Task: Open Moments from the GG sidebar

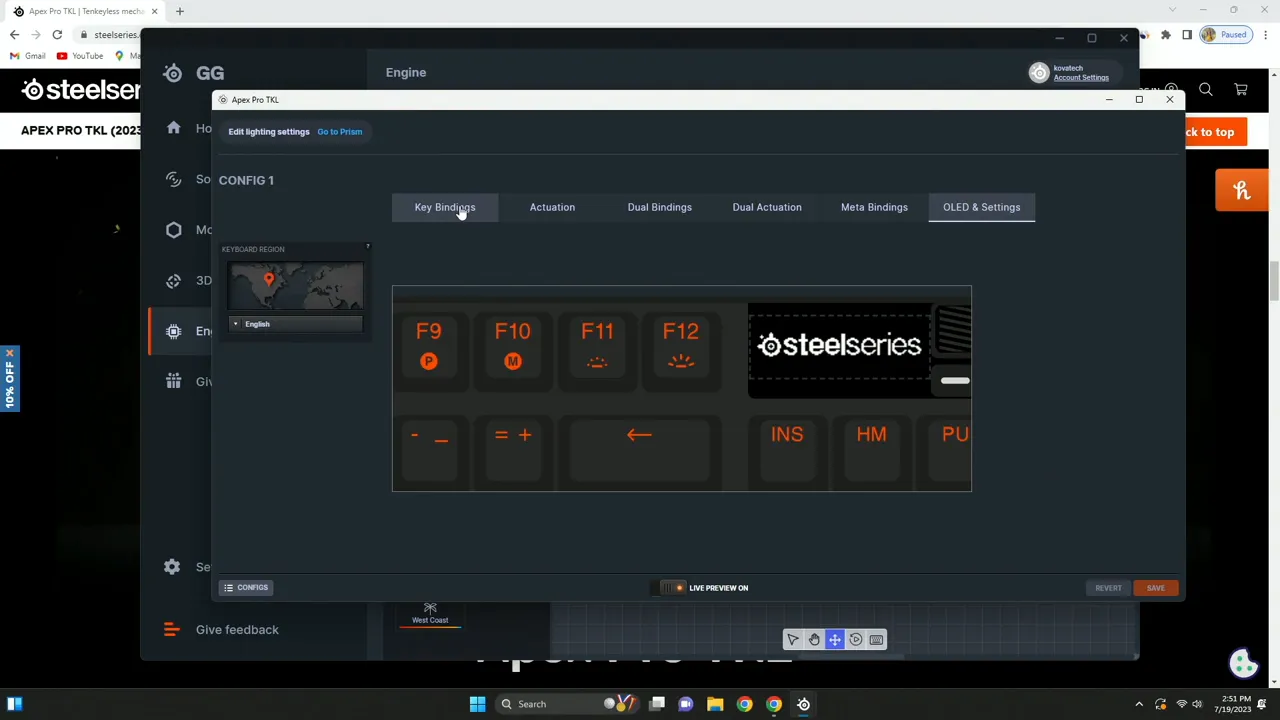Action: pos(173,230)
